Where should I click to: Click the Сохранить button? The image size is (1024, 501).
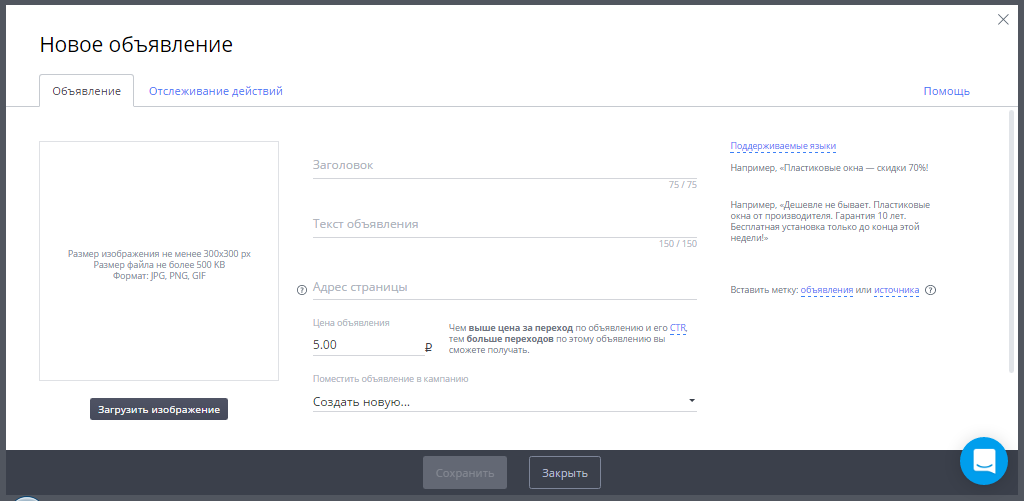(x=465, y=473)
